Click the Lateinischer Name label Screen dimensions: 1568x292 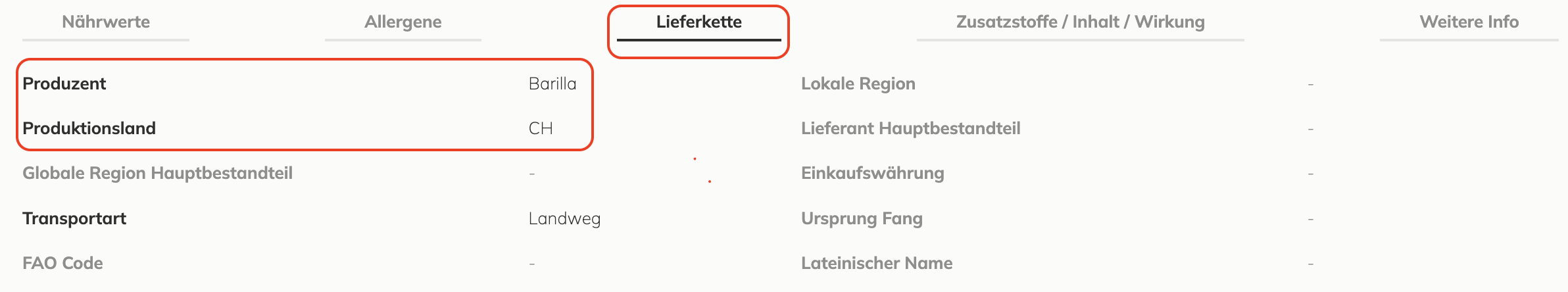click(x=877, y=263)
